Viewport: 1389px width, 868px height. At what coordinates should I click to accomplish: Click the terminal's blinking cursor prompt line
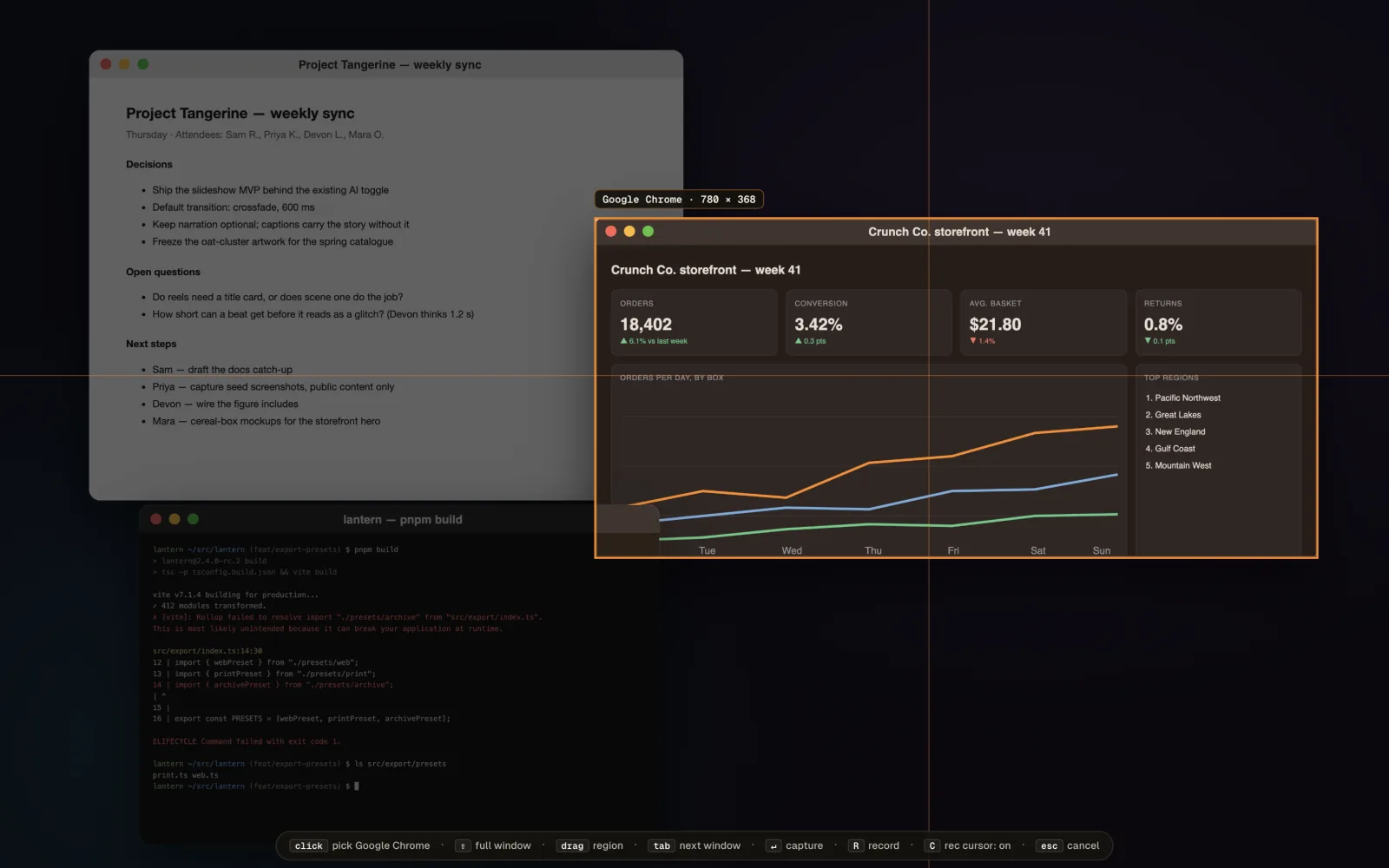pyautogui.click(x=256, y=786)
